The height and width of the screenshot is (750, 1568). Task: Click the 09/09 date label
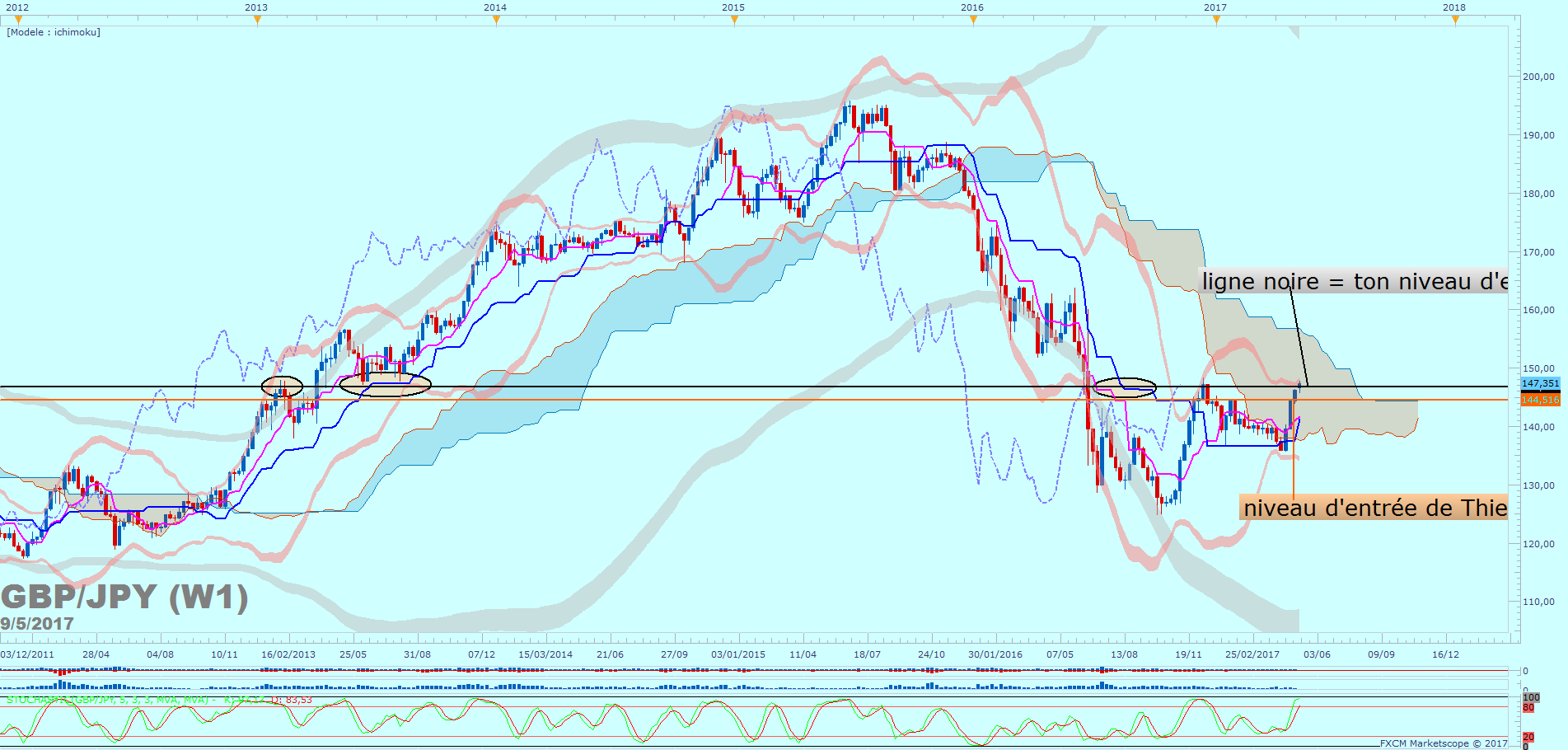tap(1381, 654)
